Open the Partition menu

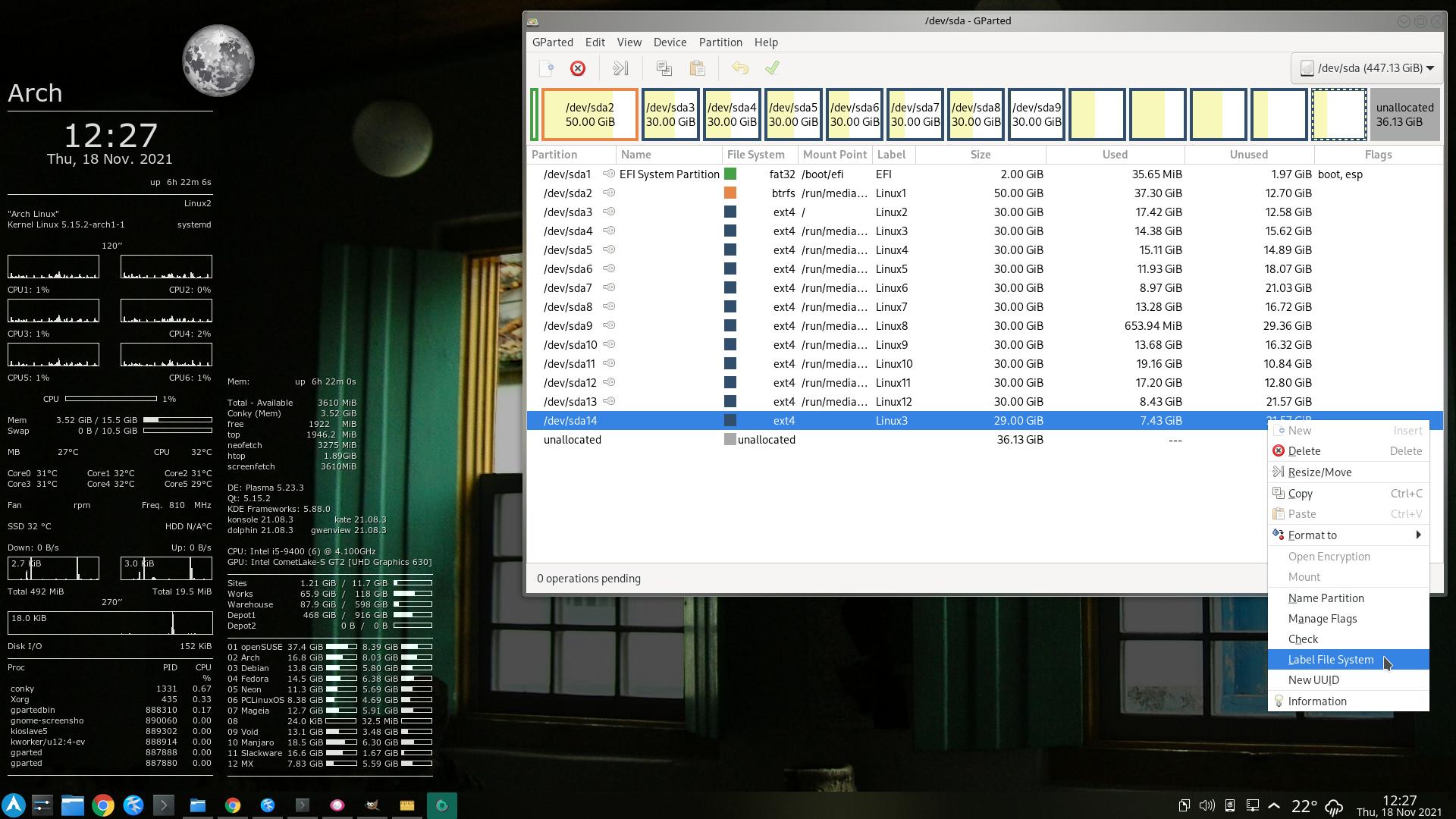720,42
